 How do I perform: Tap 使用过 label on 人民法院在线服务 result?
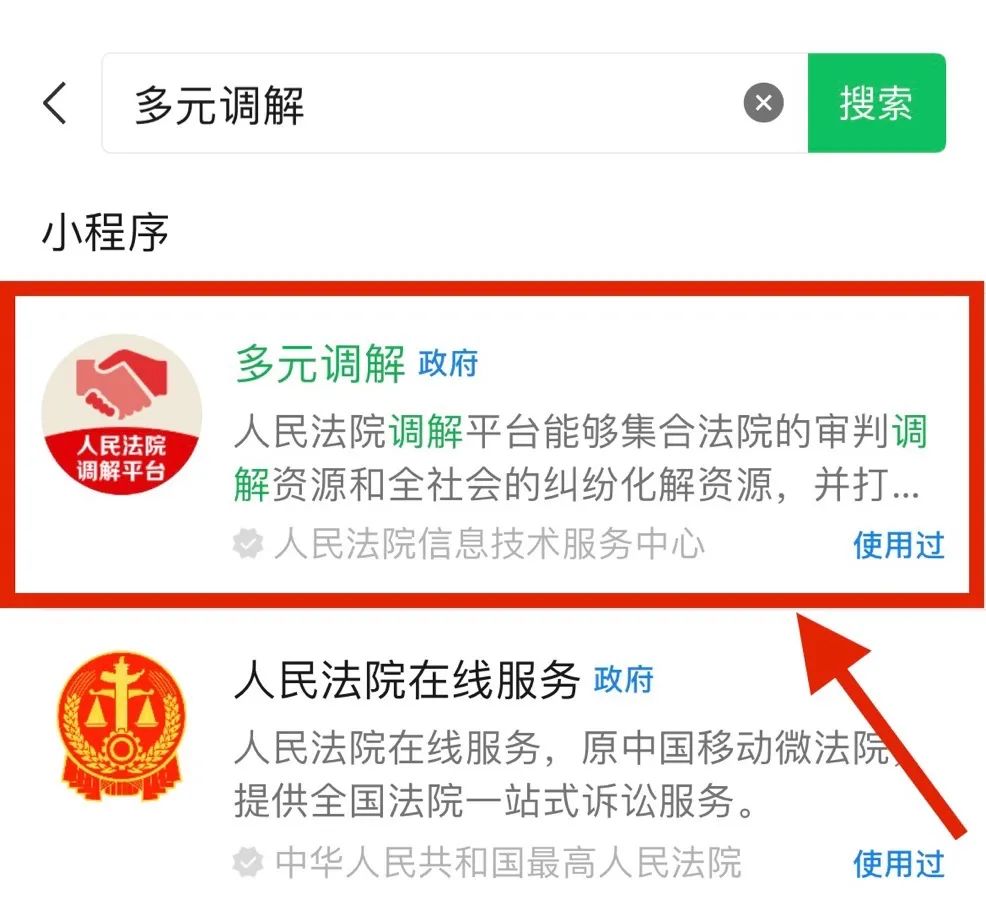tap(899, 863)
